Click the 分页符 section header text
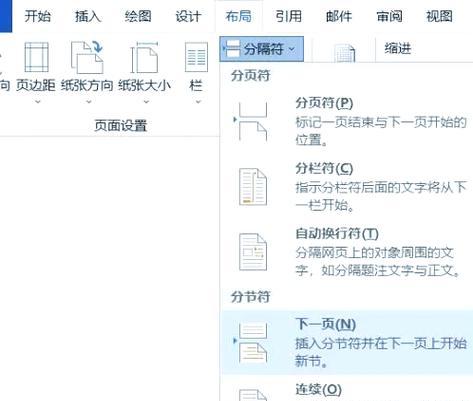473x401 pixels. [x=250, y=76]
